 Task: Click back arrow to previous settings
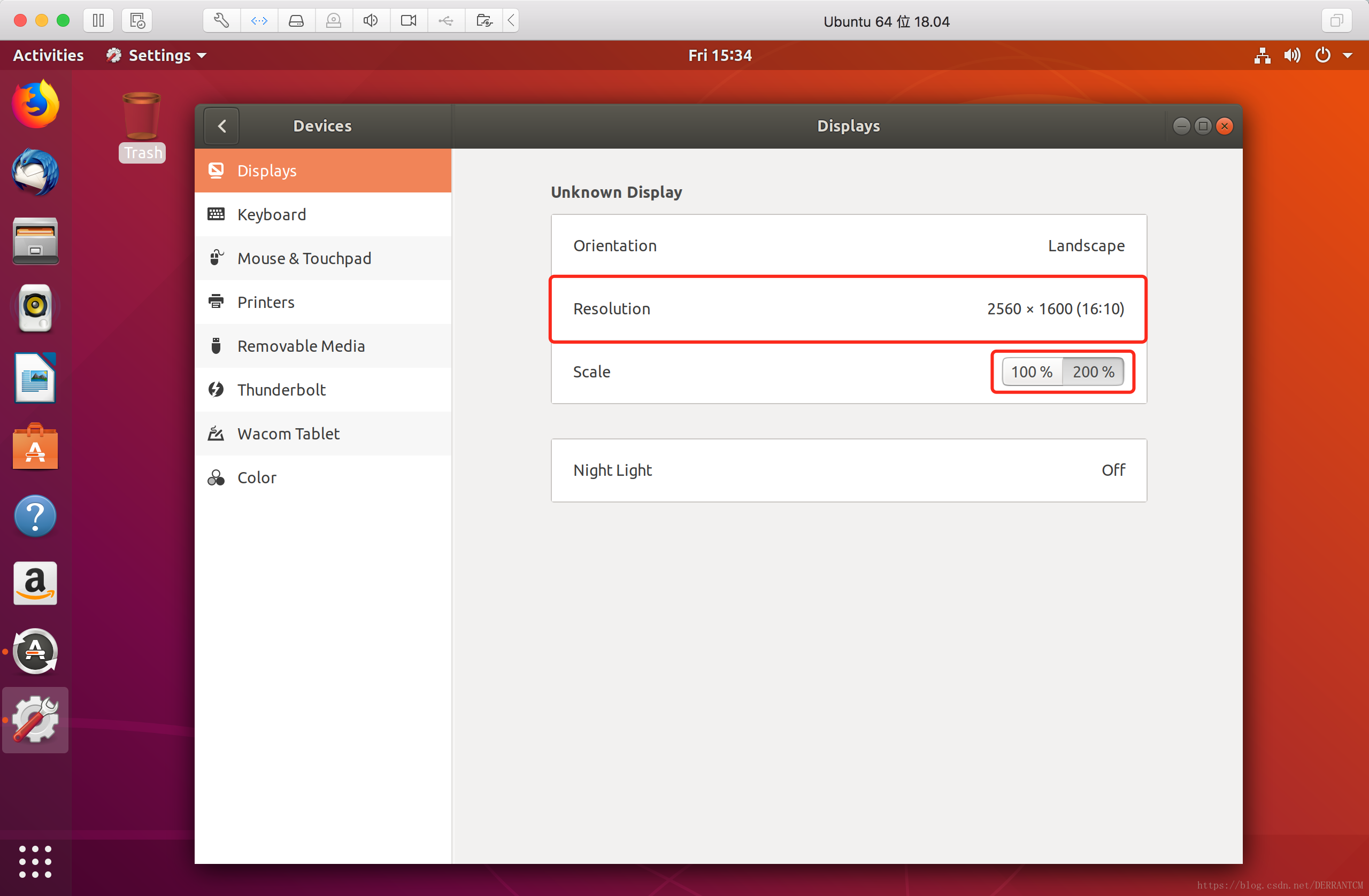[x=221, y=125]
